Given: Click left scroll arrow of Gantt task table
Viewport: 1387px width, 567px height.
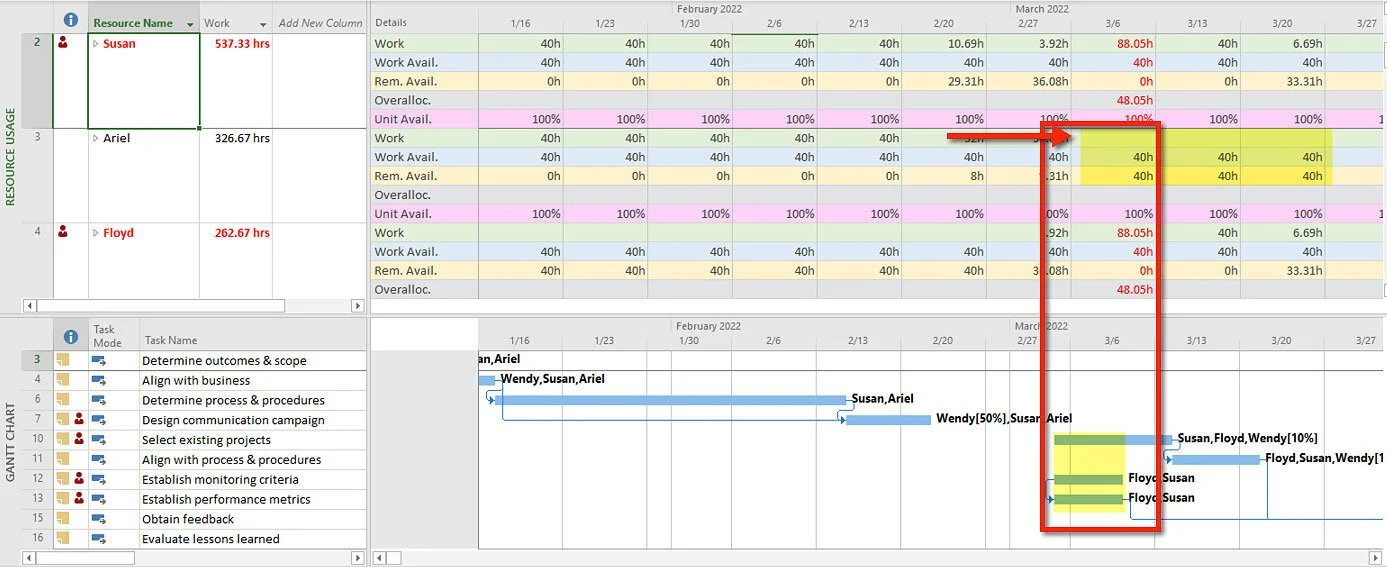Looking at the screenshot, I should [28, 558].
